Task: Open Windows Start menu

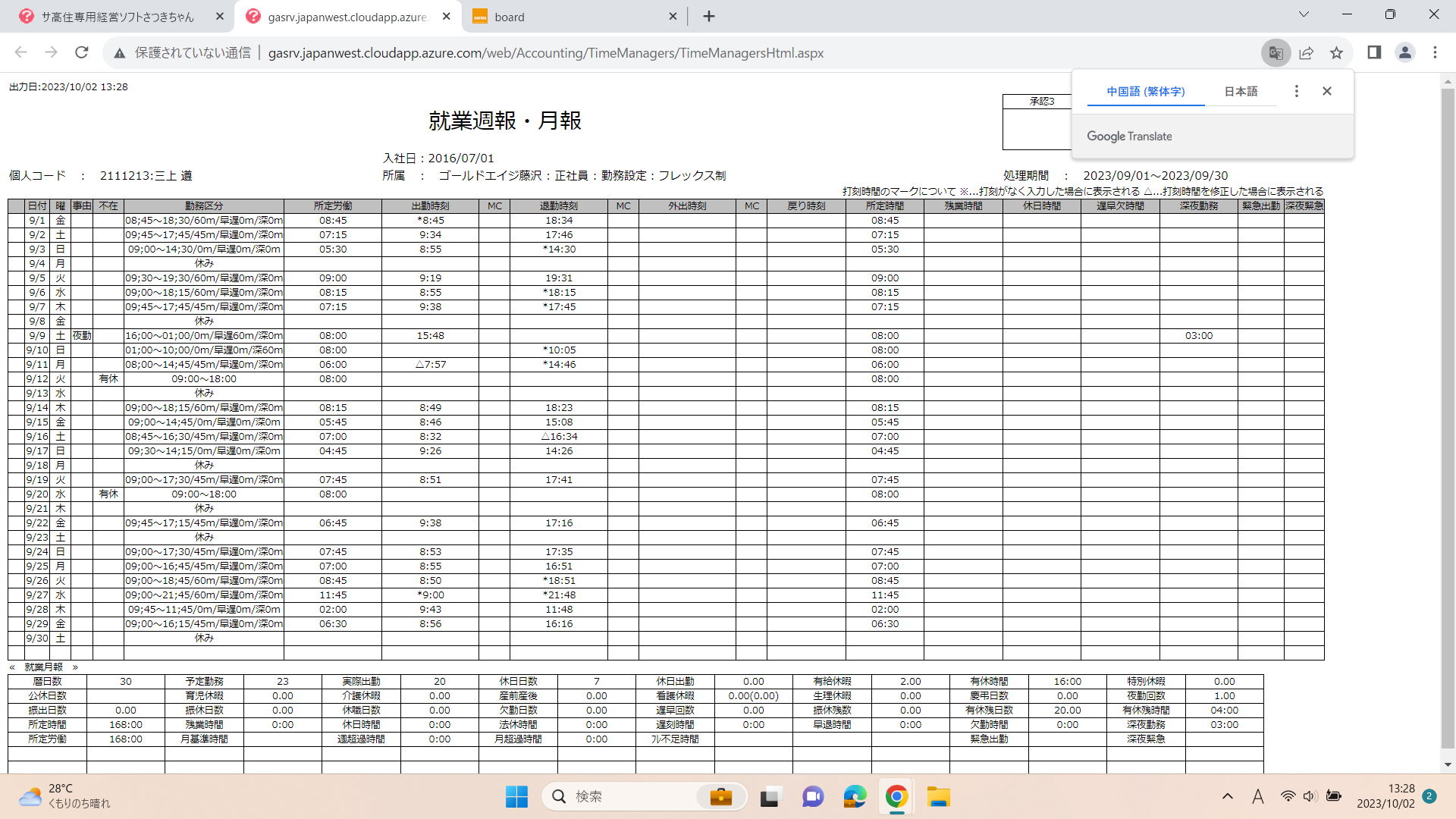Action: tap(516, 797)
